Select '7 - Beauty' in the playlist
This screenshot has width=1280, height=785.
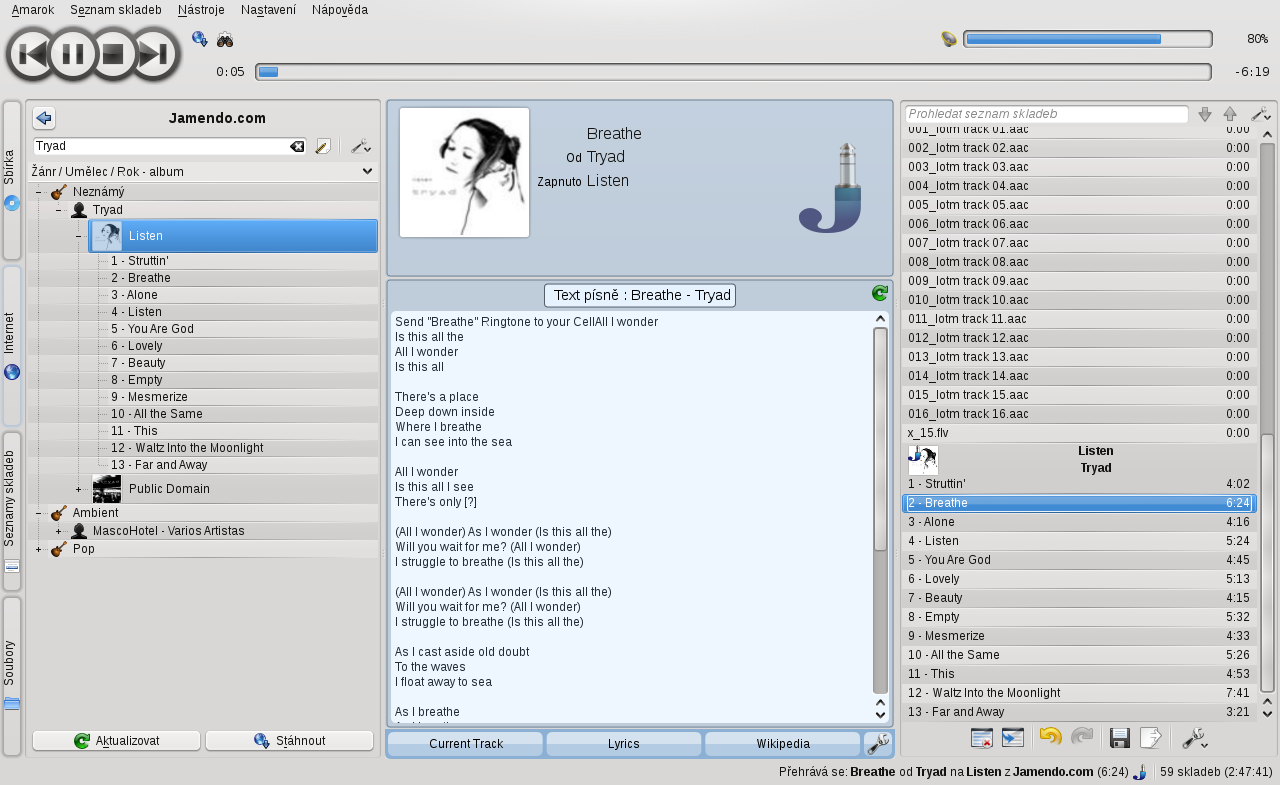(x=1079, y=598)
